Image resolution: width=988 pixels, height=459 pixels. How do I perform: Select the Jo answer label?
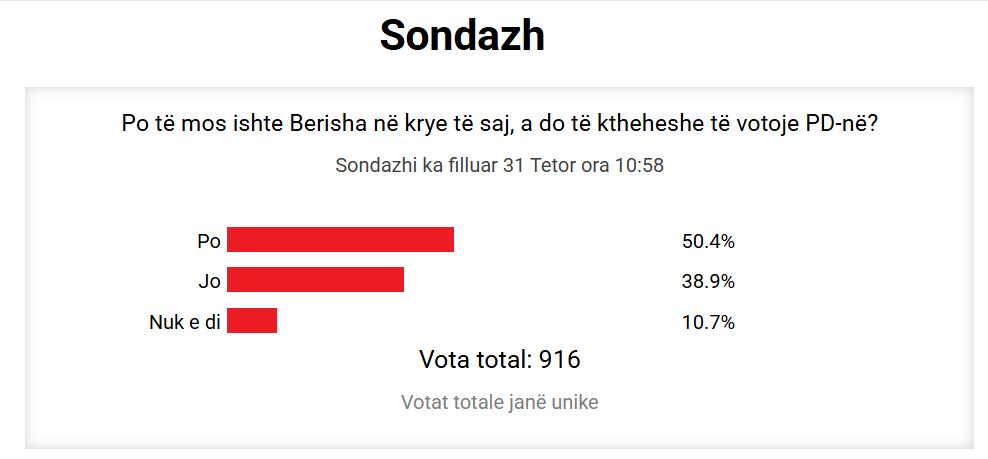point(209,281)
